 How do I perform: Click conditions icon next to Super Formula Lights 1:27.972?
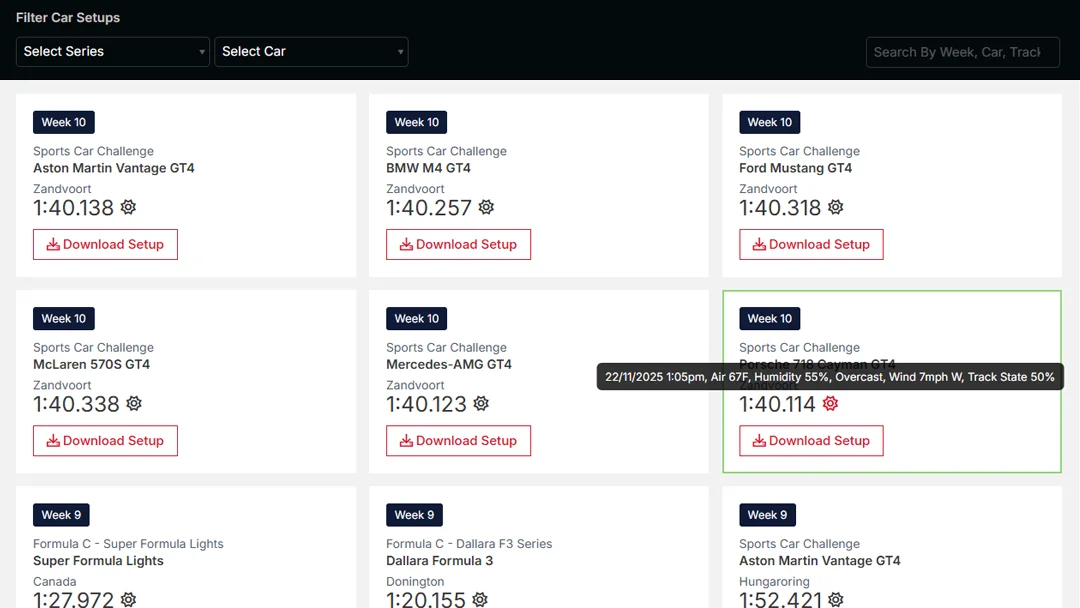(128, 599)
